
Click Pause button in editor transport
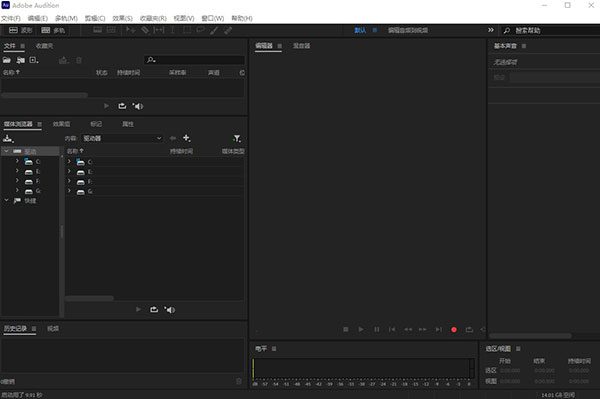tap(377, 329)
